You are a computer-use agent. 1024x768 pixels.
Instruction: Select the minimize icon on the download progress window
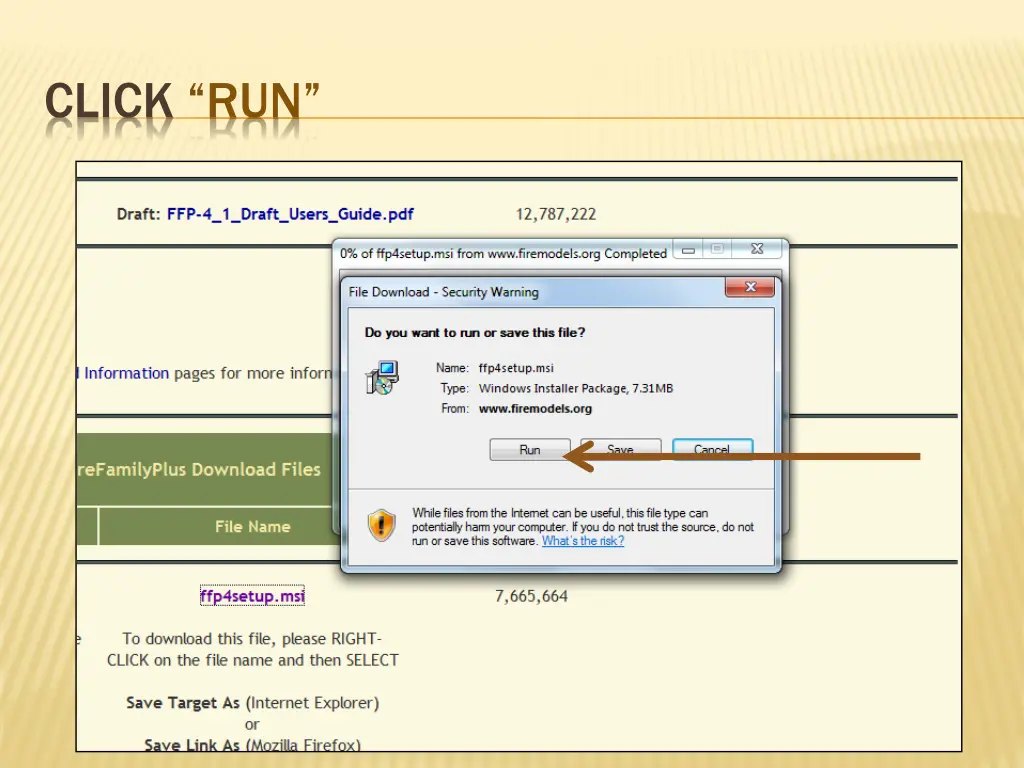click(x=688, y=248)
